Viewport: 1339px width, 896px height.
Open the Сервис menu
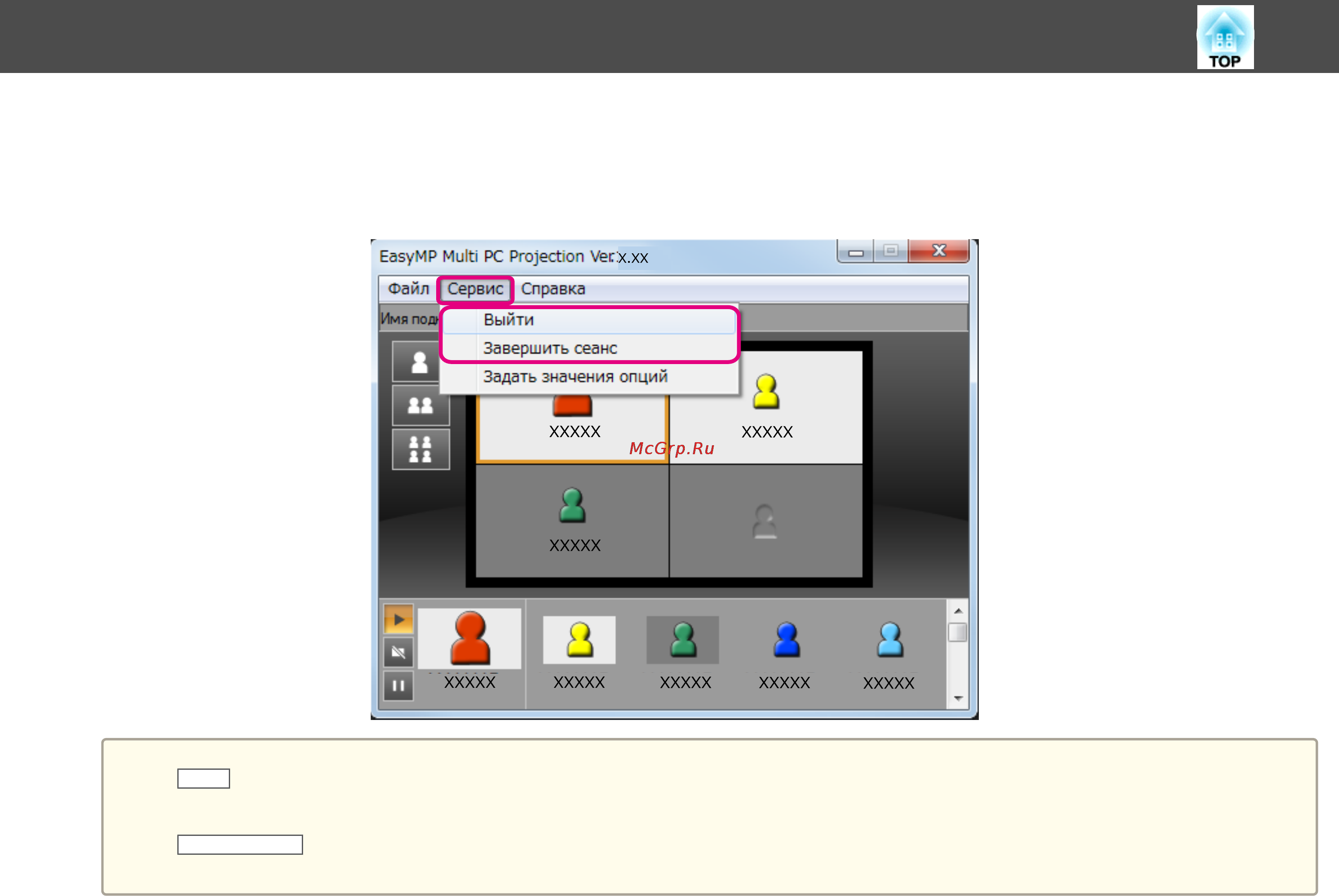click(x=475, y=289)
